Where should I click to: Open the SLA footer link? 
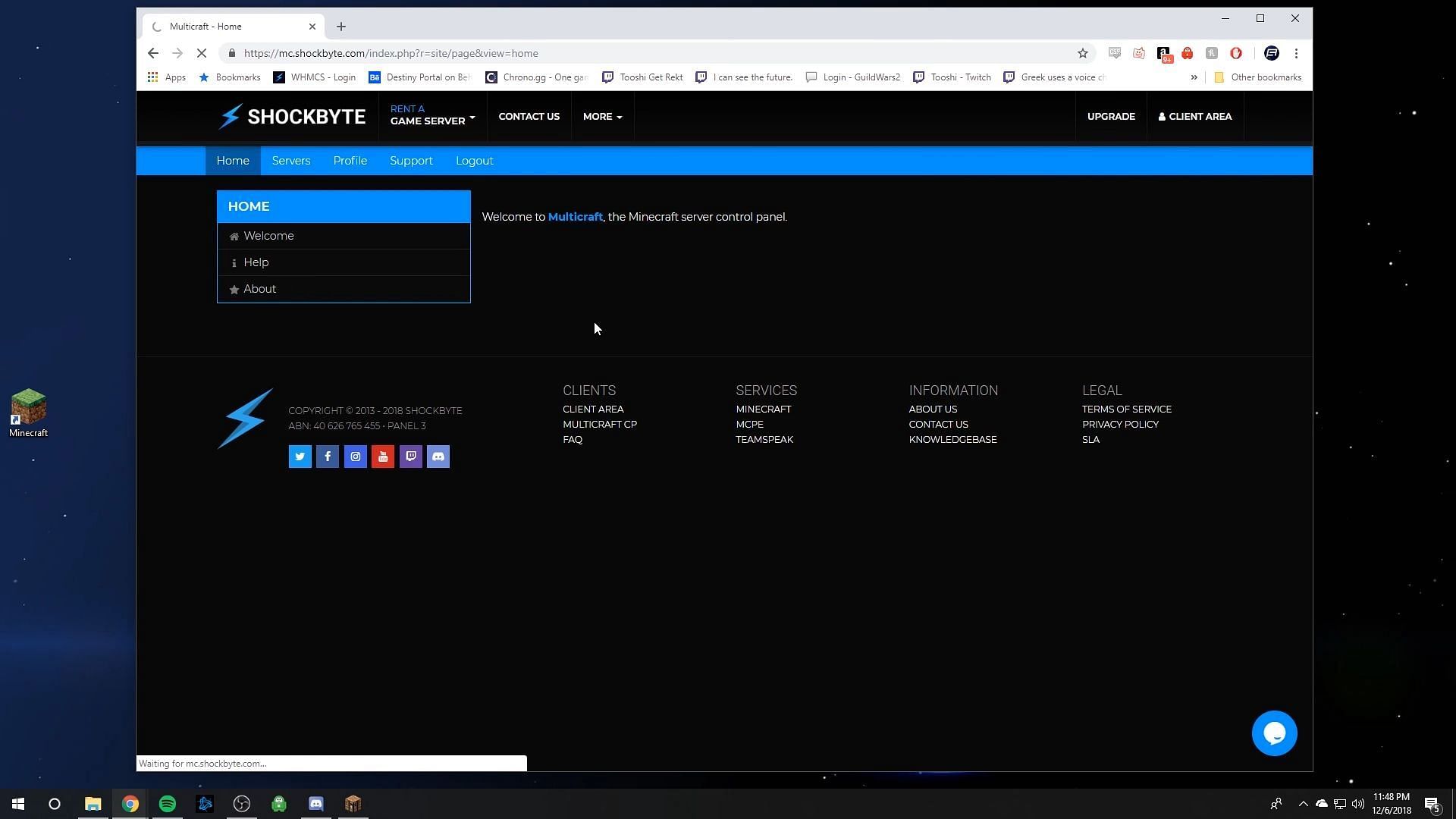[x=1090, y=440]
